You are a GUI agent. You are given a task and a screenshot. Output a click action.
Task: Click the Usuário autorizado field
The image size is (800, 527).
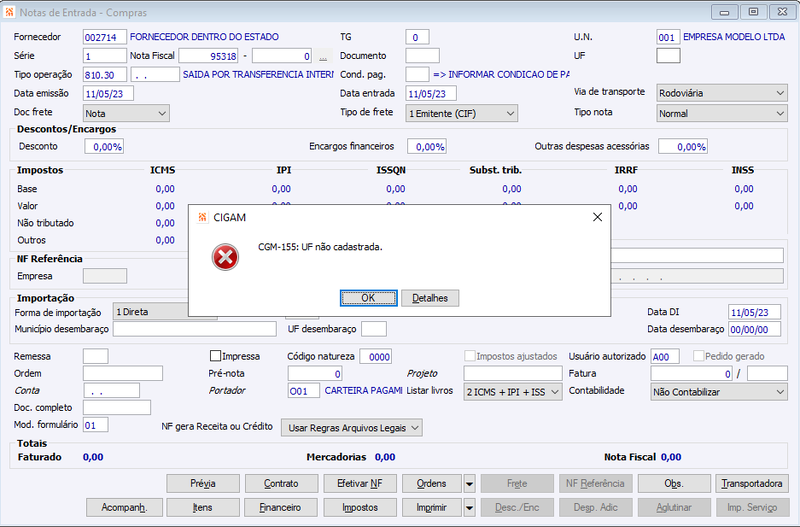(x=665, y=357)
